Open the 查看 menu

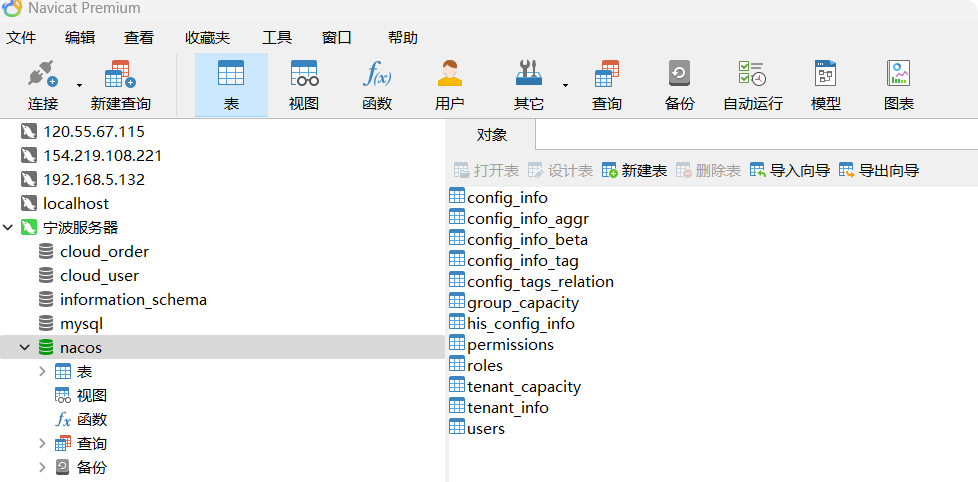138,38
